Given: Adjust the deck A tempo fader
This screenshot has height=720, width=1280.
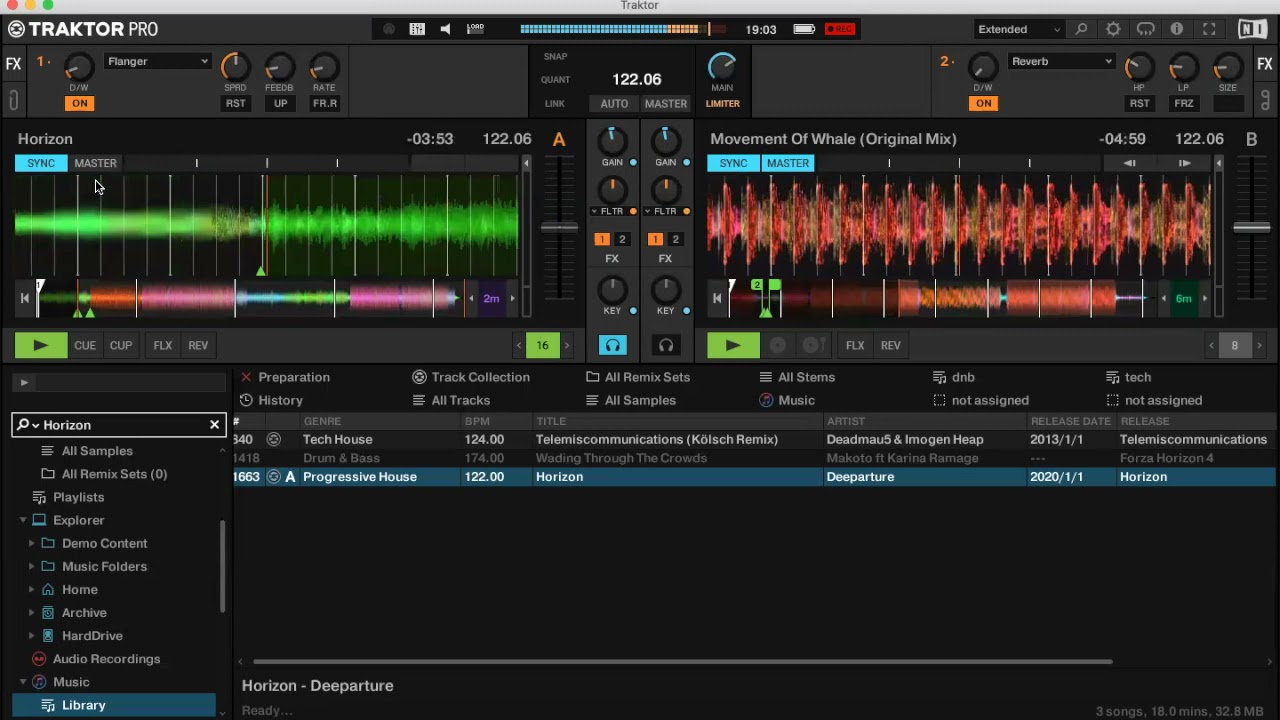Looking at the screenshot, I should point(559,228).
